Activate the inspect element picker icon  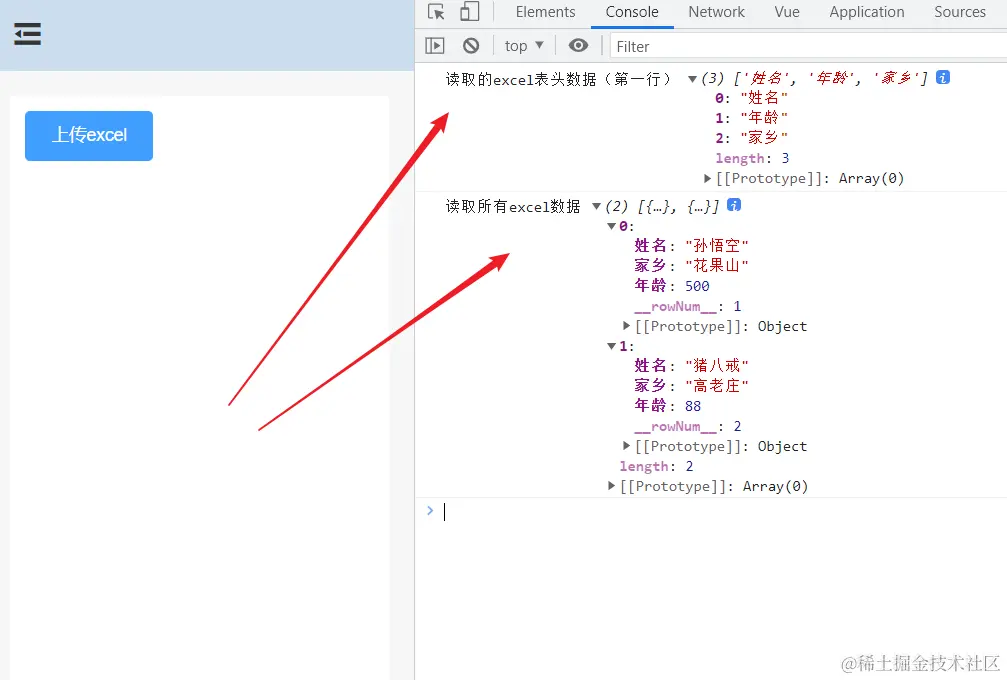(x=436, y=12)
